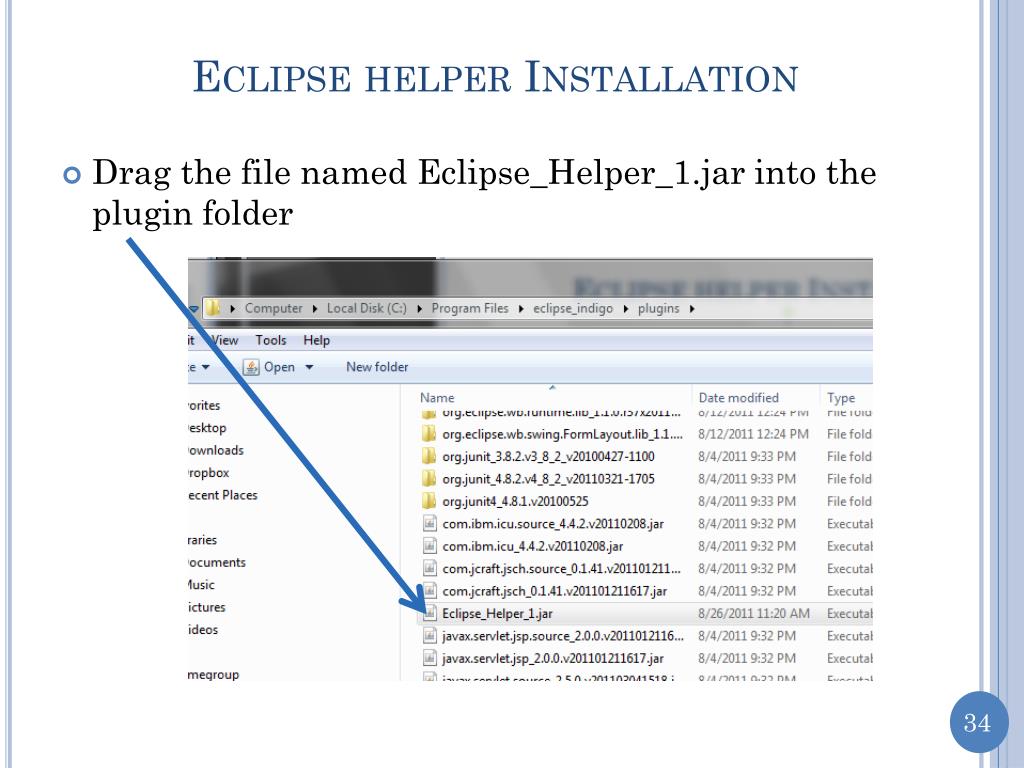Select Homegroup in the navigation pane
This screenshot has width=1024, height=768.
[x=214, y=675]
